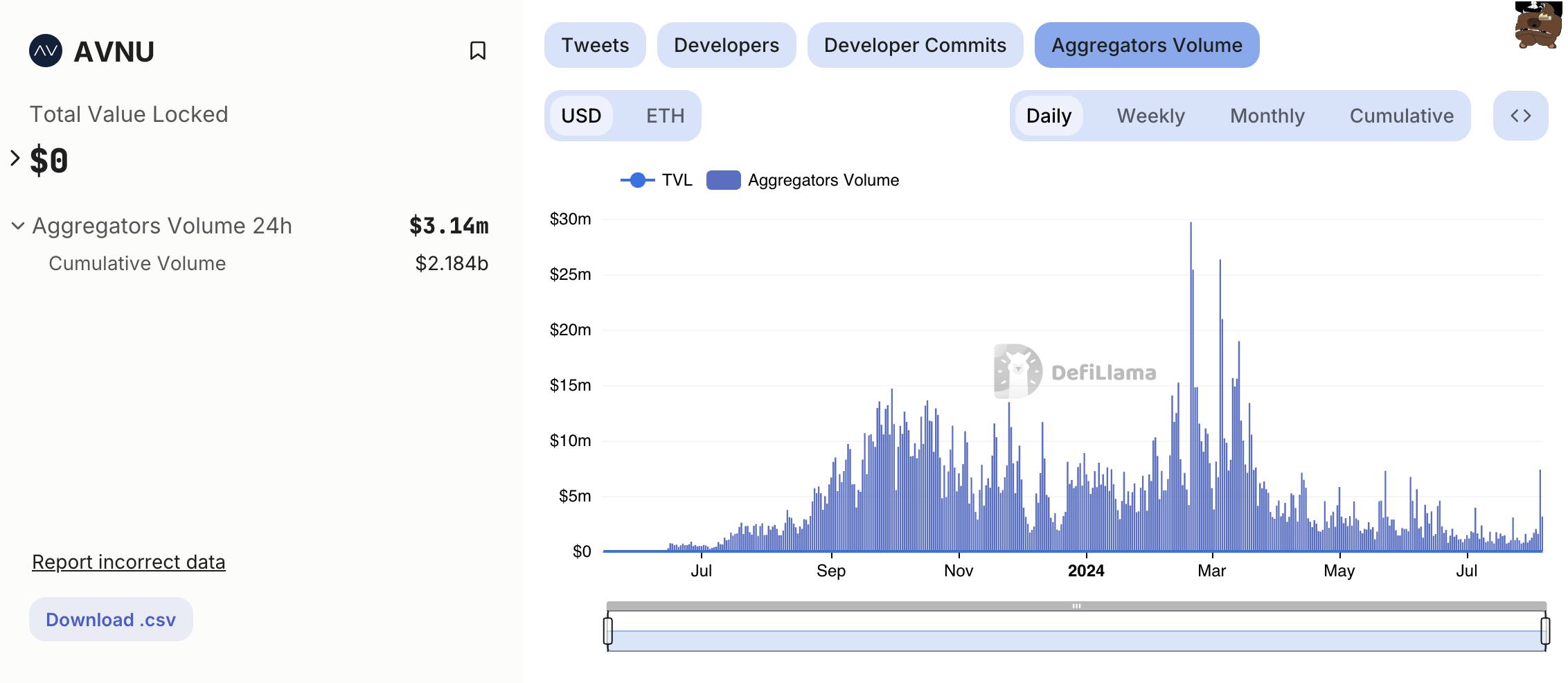Select the Weekly grouping option
This screenshot has height=683, width=1568.
tap(1150, 116)
